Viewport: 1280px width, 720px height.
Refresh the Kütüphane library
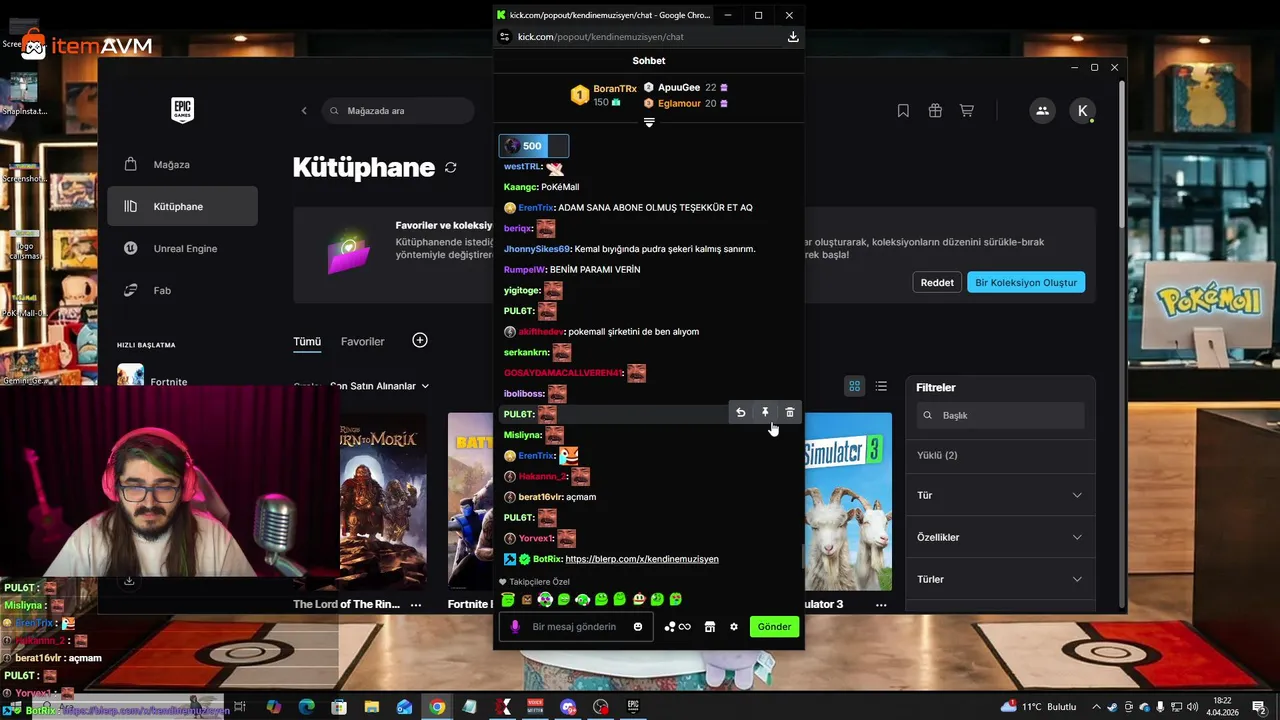[451, 167]
